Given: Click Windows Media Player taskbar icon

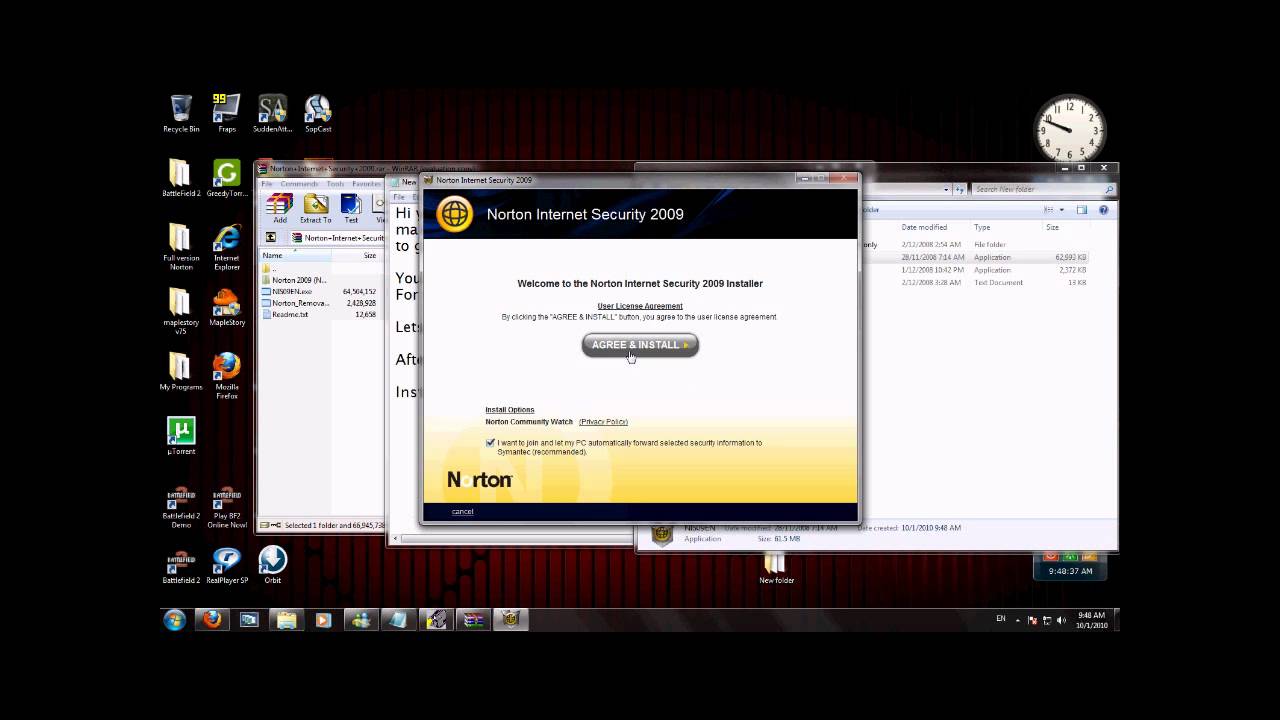Looking at the screenshot, I should [323, 620].
